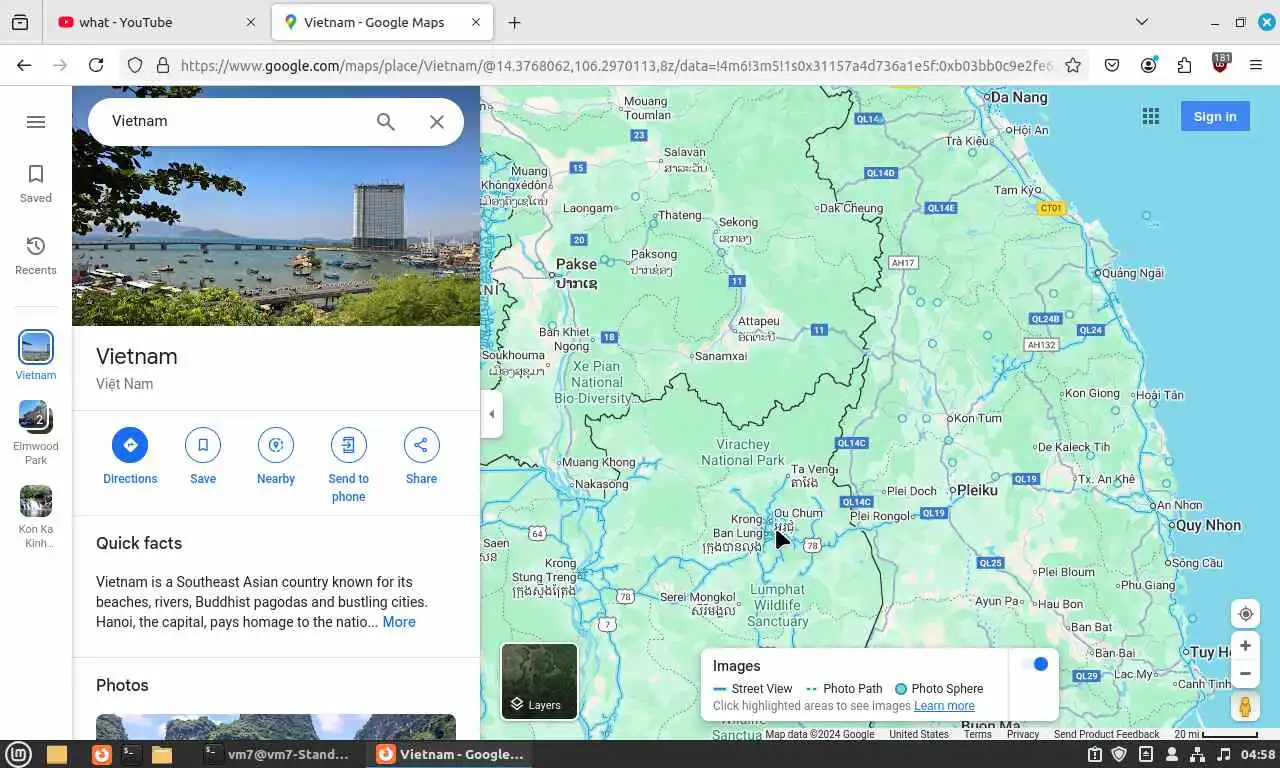Open the Extensions puzzle icon
Image resolution: width=1280 pixels, height=768 pixels.
1184,65
